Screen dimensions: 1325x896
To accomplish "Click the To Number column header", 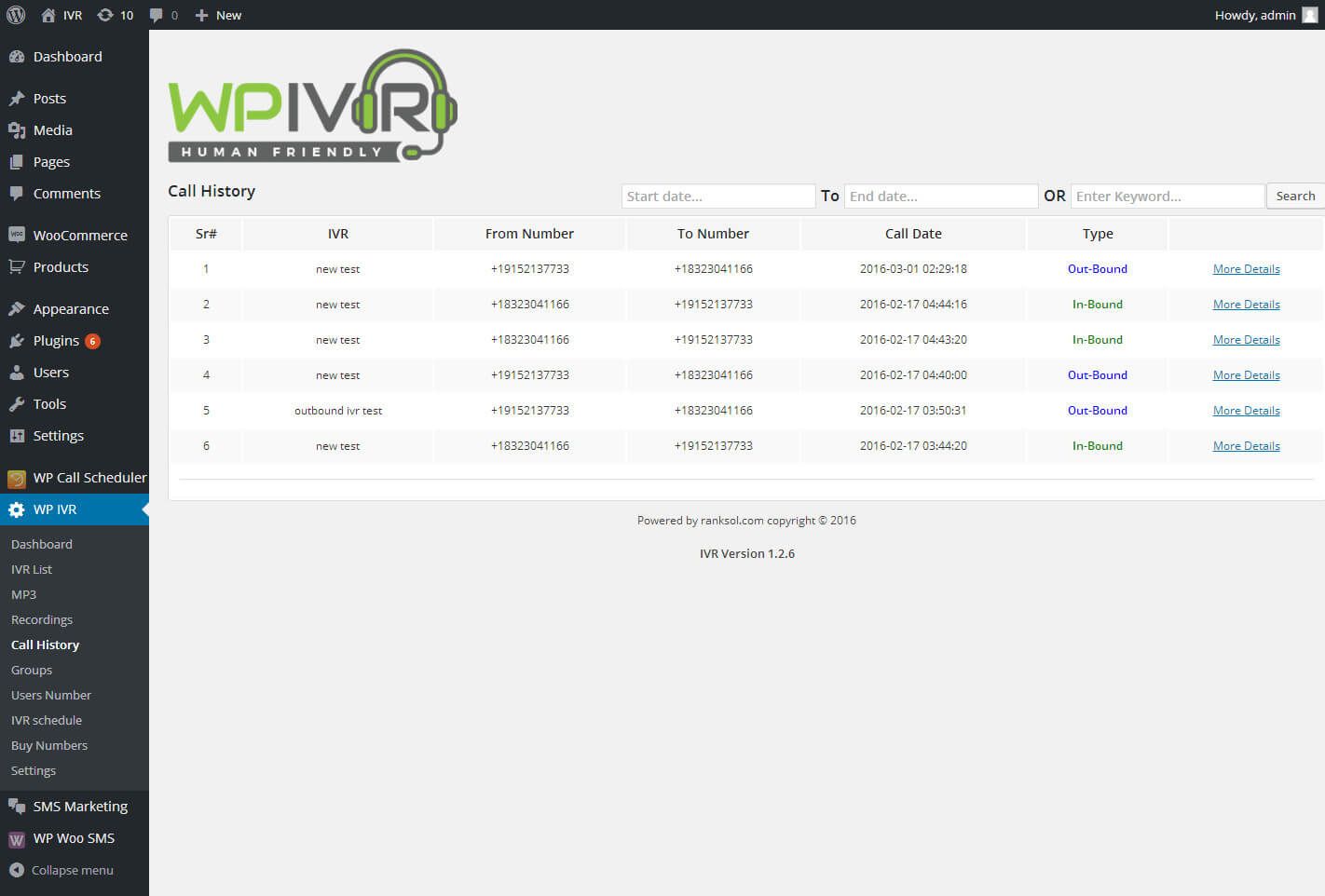I will tap(713, 234).
